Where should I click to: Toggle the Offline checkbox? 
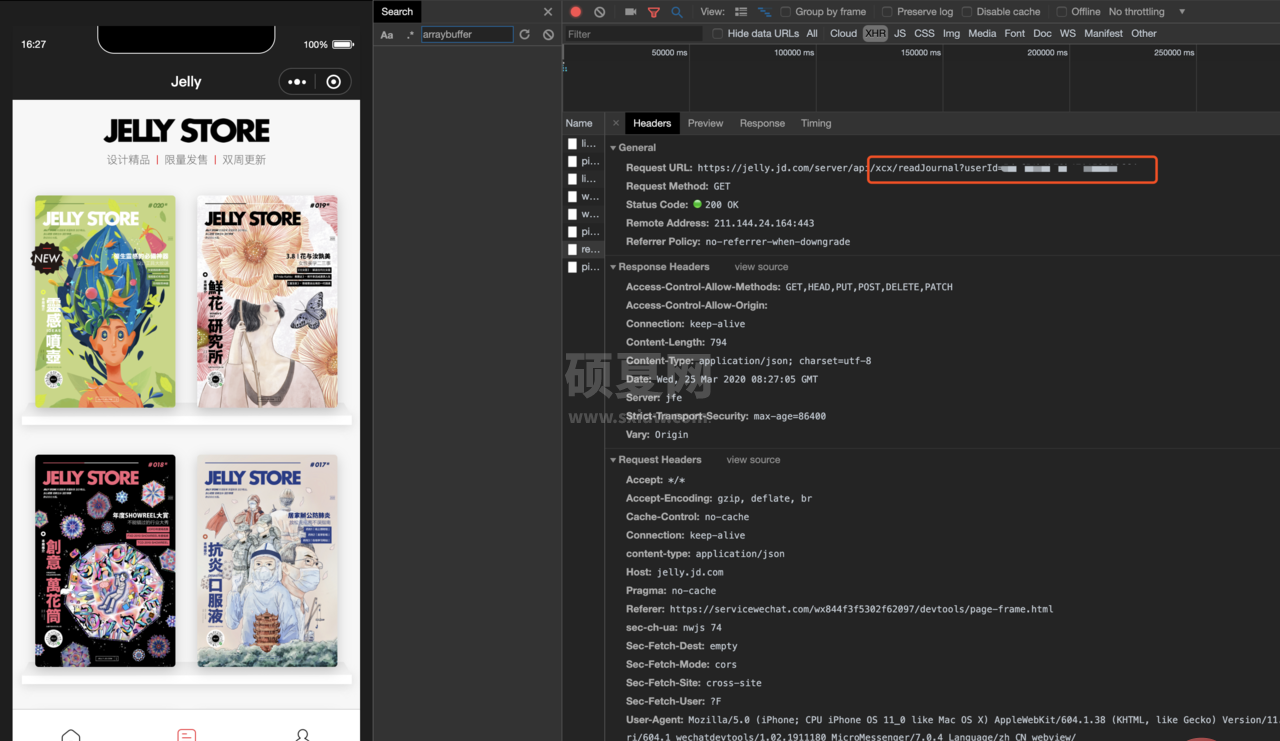[x=1062, y=12]
